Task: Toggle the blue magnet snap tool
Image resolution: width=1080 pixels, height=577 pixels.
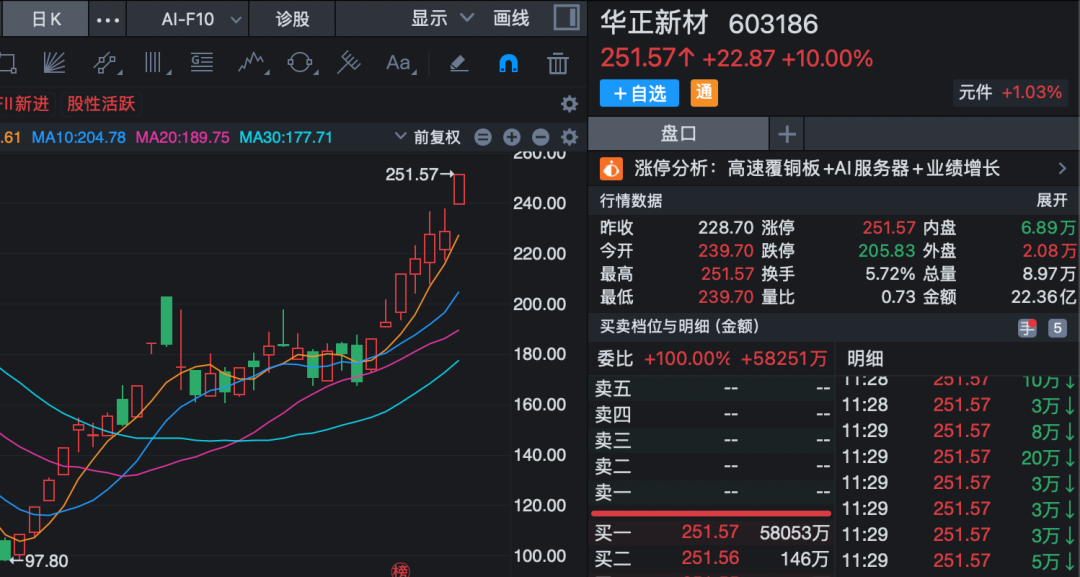Action: tap(508, 63)
